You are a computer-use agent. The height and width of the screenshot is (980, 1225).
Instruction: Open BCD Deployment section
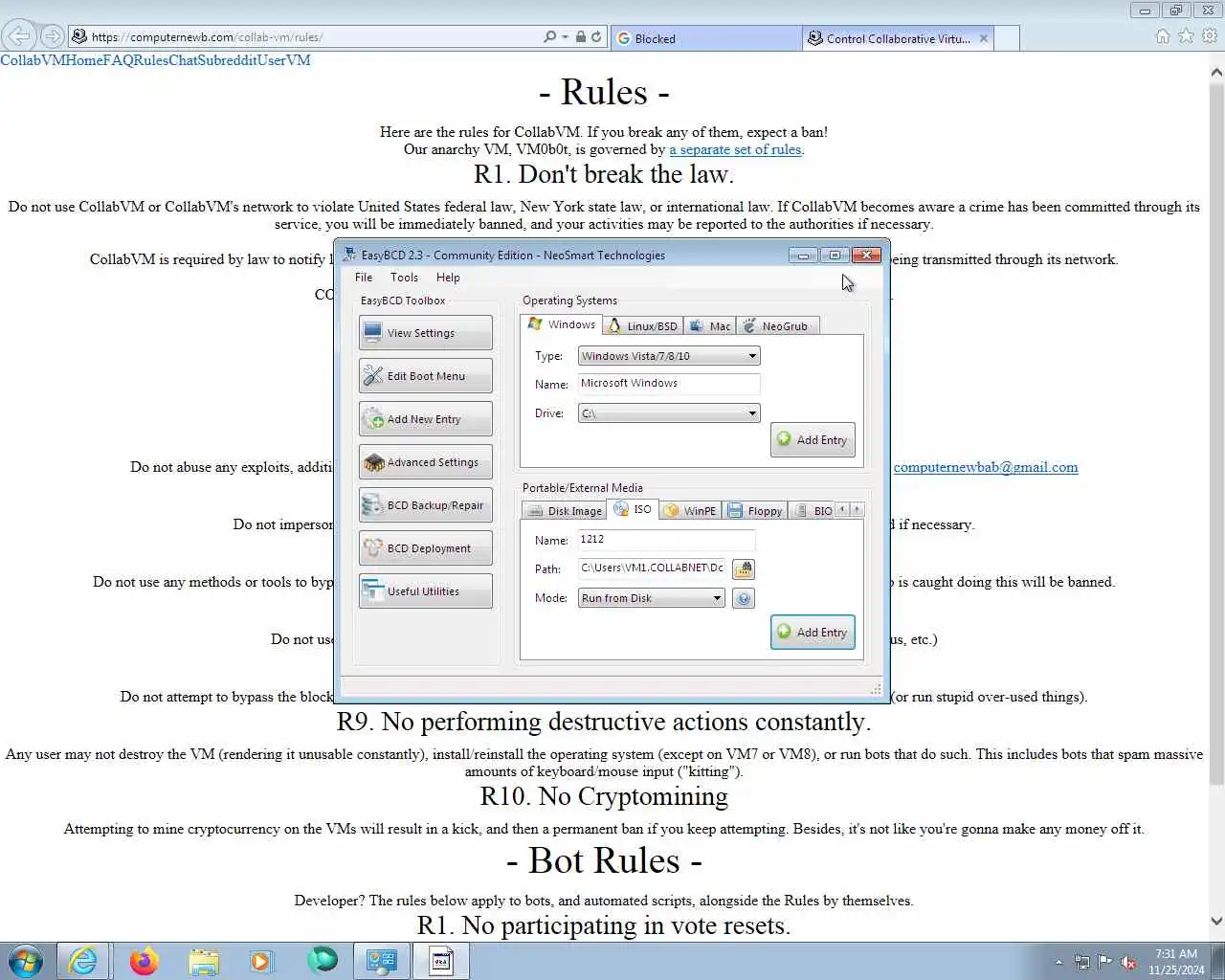(426, 548)
